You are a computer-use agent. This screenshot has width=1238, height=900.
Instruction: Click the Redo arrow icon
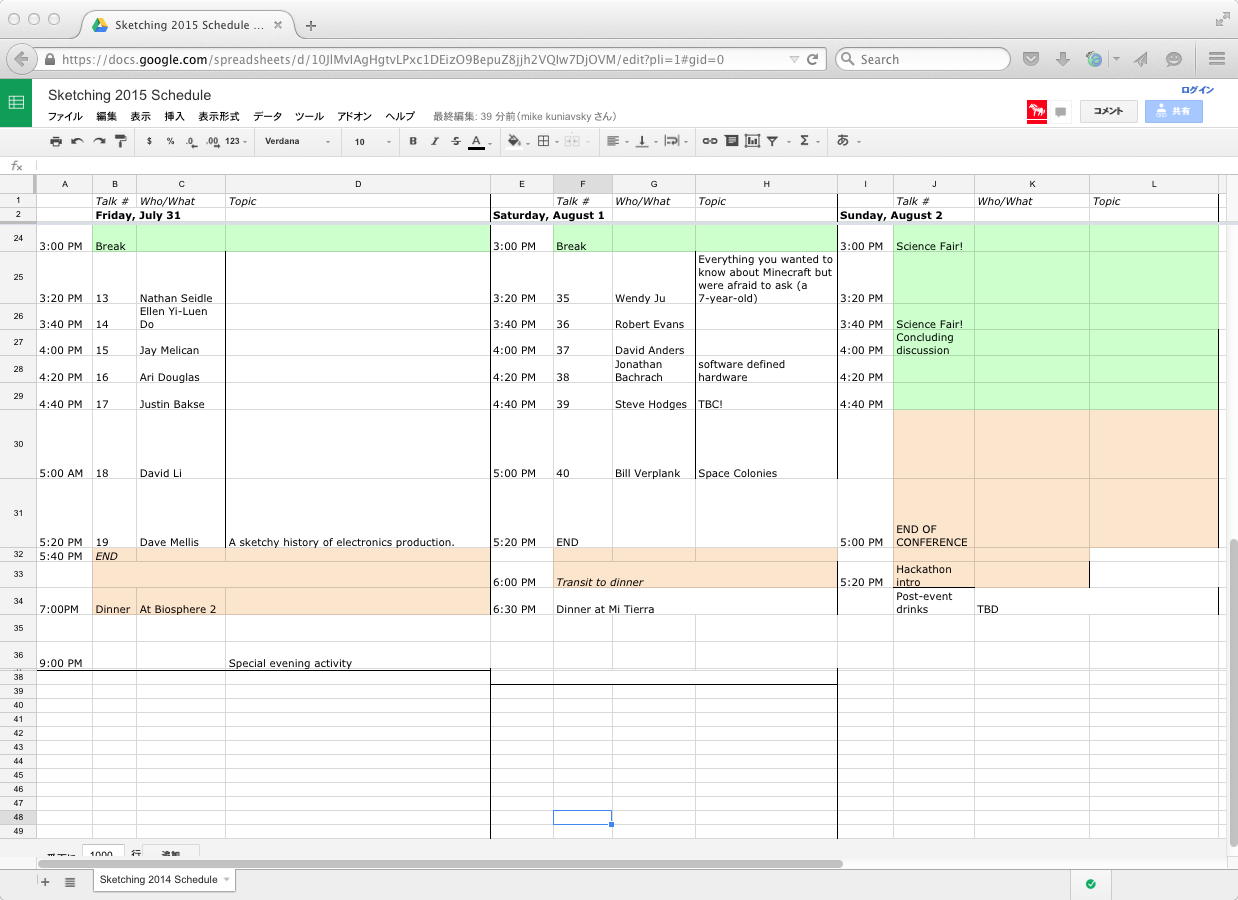pyautogui.click(x=99, y=142)
